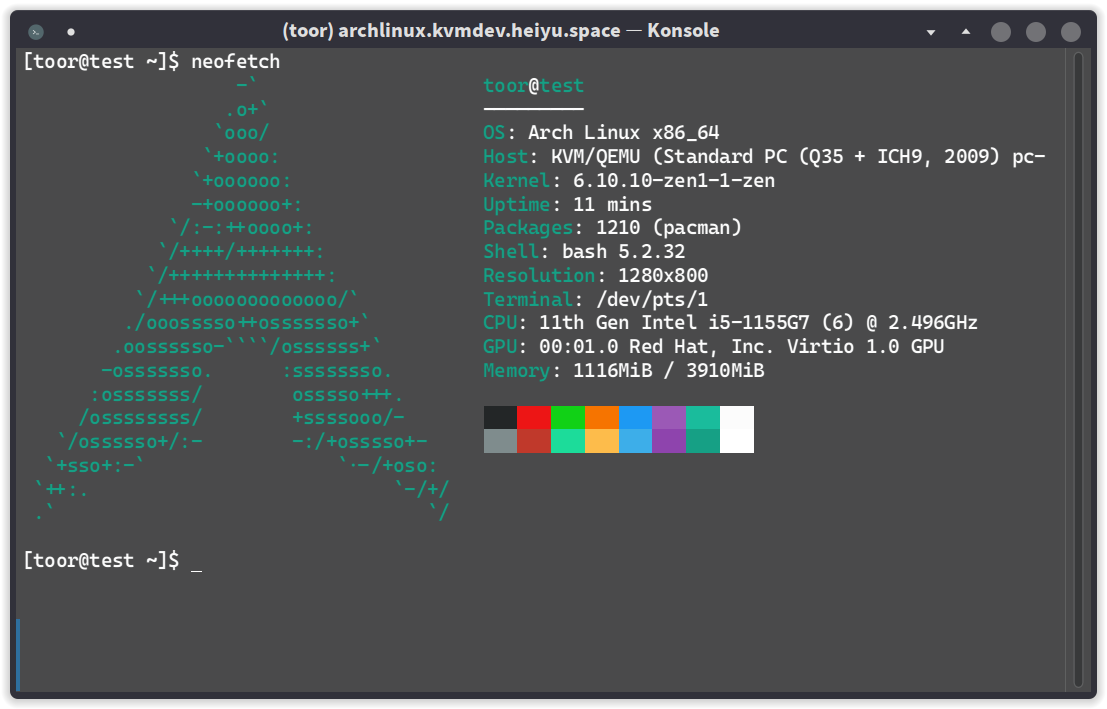The image size is (1107, 709).
Task: Click the 'Host: KVM/QEMU' line
Action: click(765, 157)
